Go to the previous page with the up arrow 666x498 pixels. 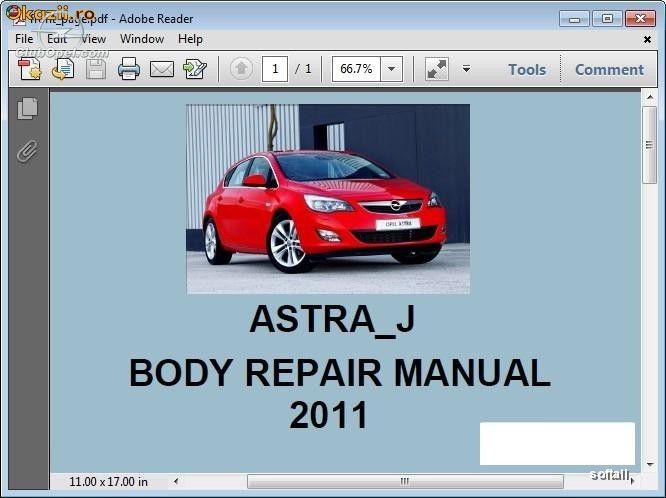(241, 68)
